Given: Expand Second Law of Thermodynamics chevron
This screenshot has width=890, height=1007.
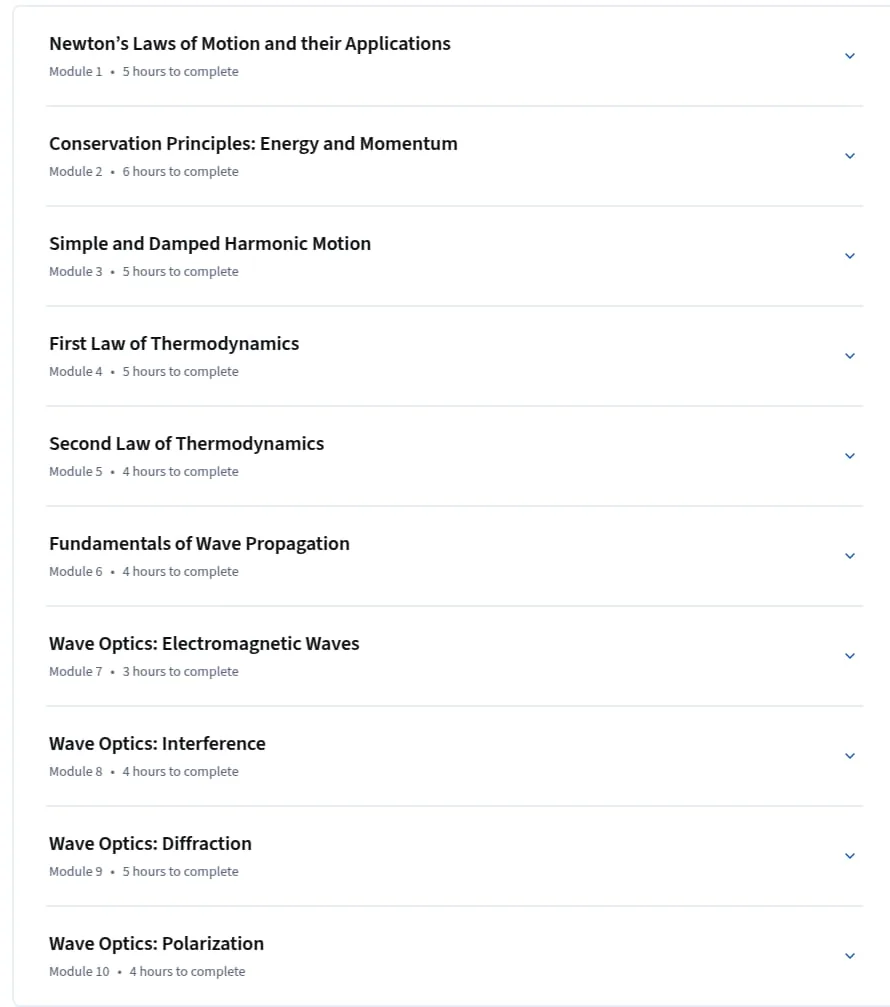Looking at the screenshot, I should coord(850,456).
